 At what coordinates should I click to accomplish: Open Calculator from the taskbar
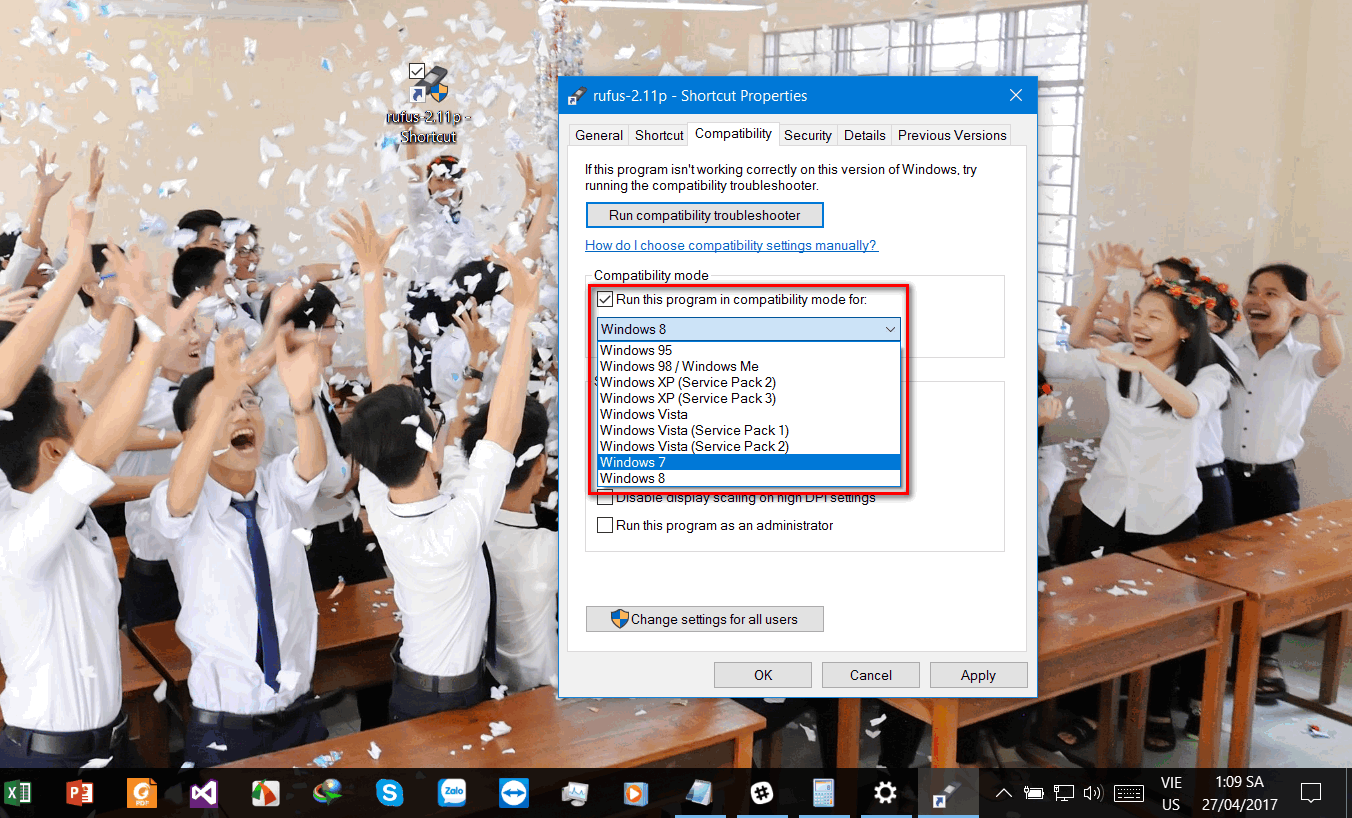click(x=824, y=794)
